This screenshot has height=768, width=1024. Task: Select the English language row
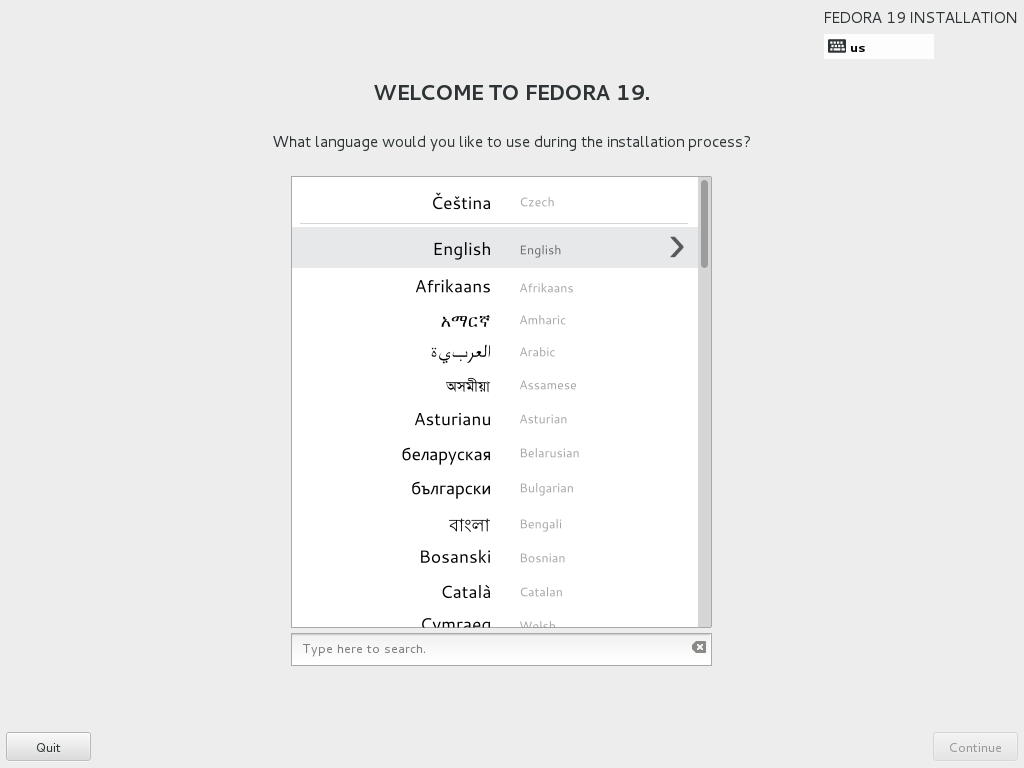point(495,248)
